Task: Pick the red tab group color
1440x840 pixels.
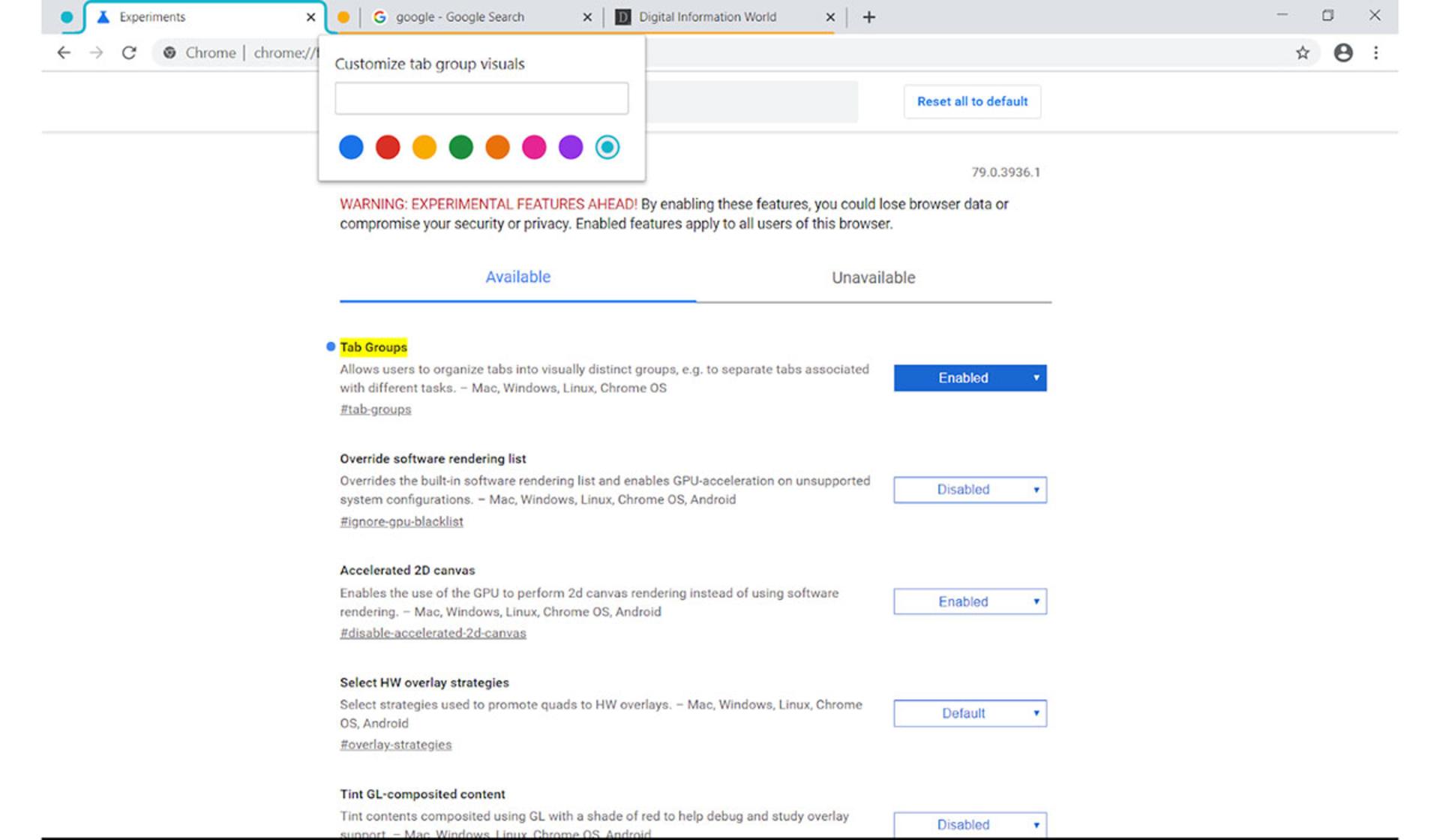Action: 388,147
